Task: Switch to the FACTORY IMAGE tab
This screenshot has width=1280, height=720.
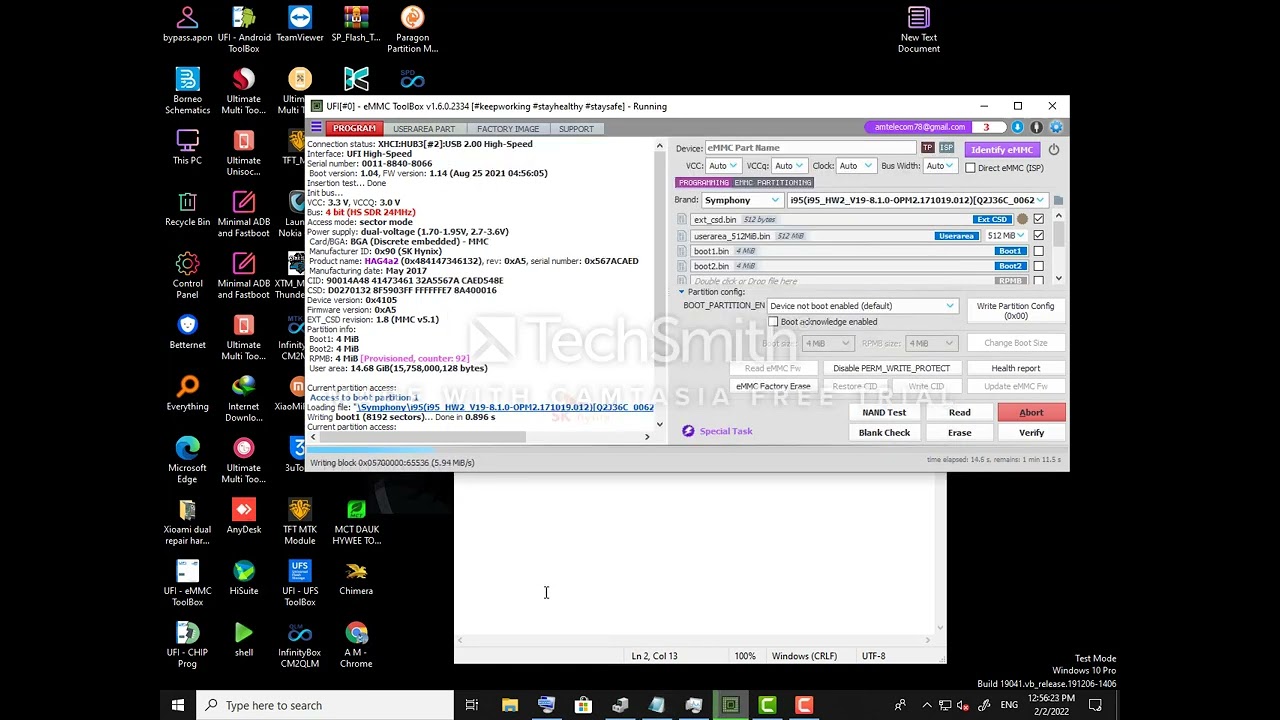Action: (x=508, y=128)
